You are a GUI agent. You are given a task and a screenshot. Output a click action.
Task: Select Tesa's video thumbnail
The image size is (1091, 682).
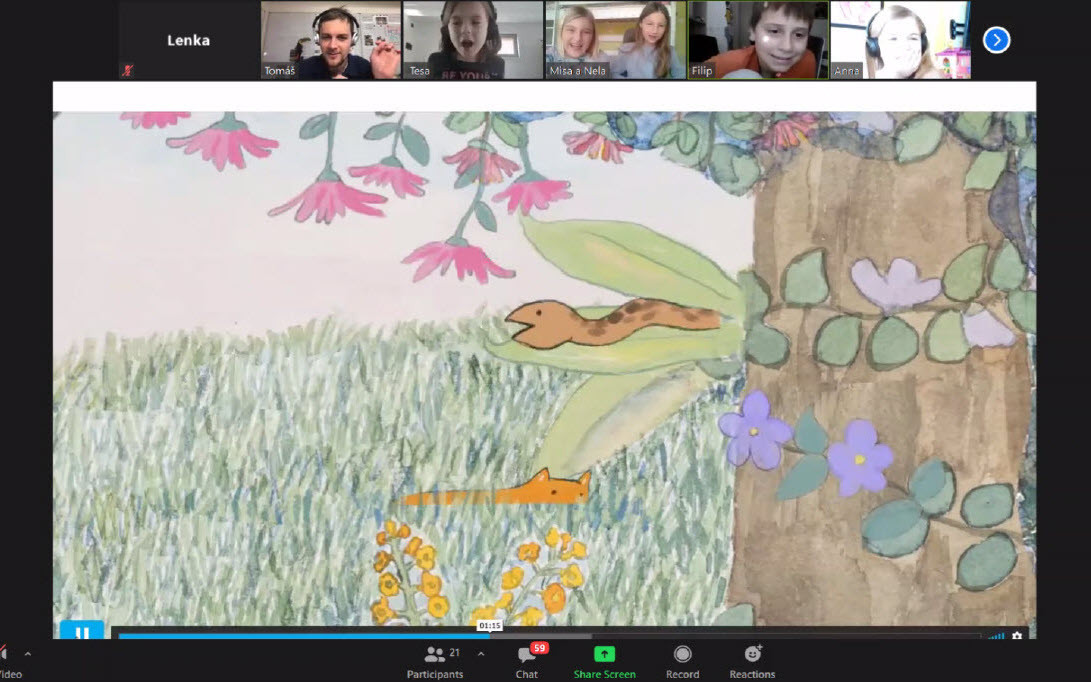point(473,40)
